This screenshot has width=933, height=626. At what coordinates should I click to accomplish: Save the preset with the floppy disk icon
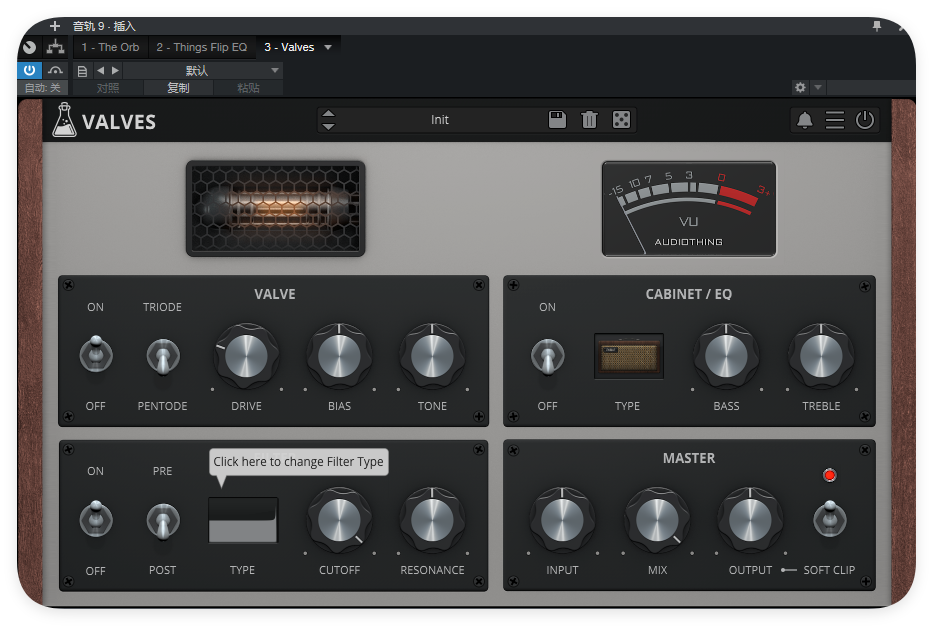click(x=558, y=120)
